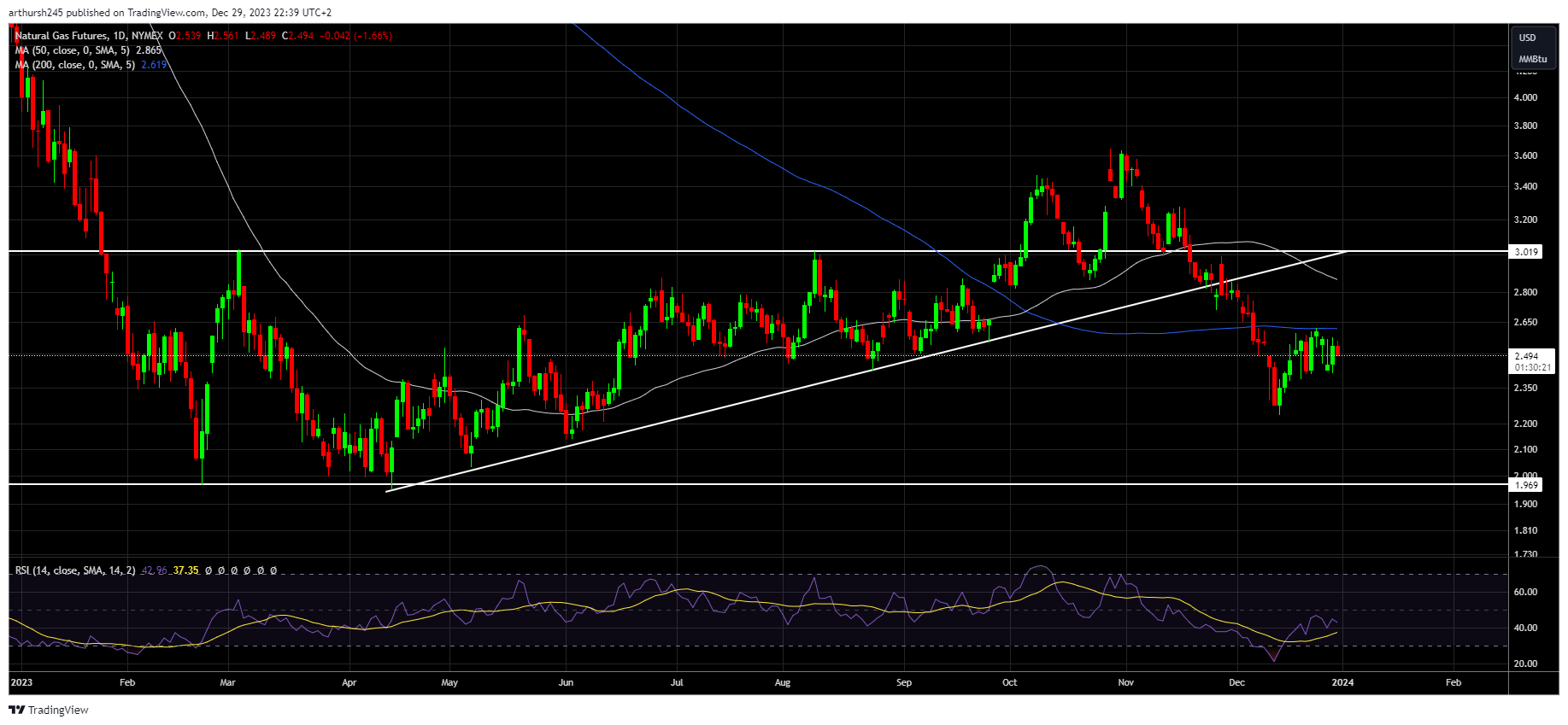Click the Dec time axis label
The image size is (1568, 725).
click(1236, 682)
